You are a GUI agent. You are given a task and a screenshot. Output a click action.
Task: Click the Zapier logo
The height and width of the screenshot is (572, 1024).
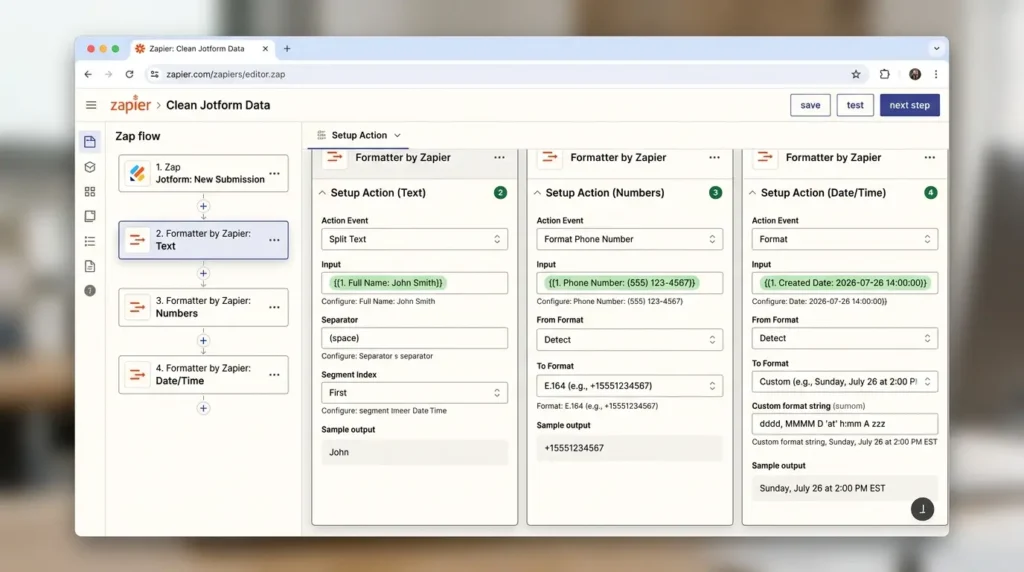pyautogui.click(x=130, y=104)
